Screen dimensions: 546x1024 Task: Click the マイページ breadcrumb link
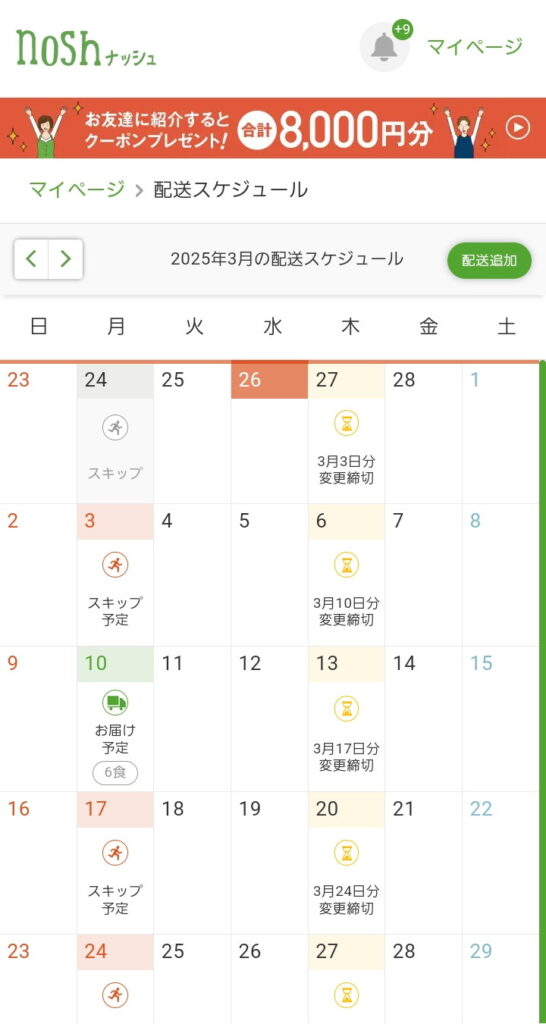(76, 189)
